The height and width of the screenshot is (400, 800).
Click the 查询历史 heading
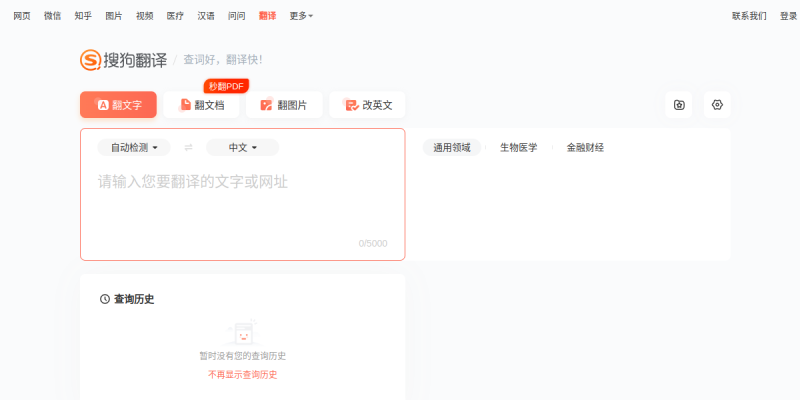(134, 299)
